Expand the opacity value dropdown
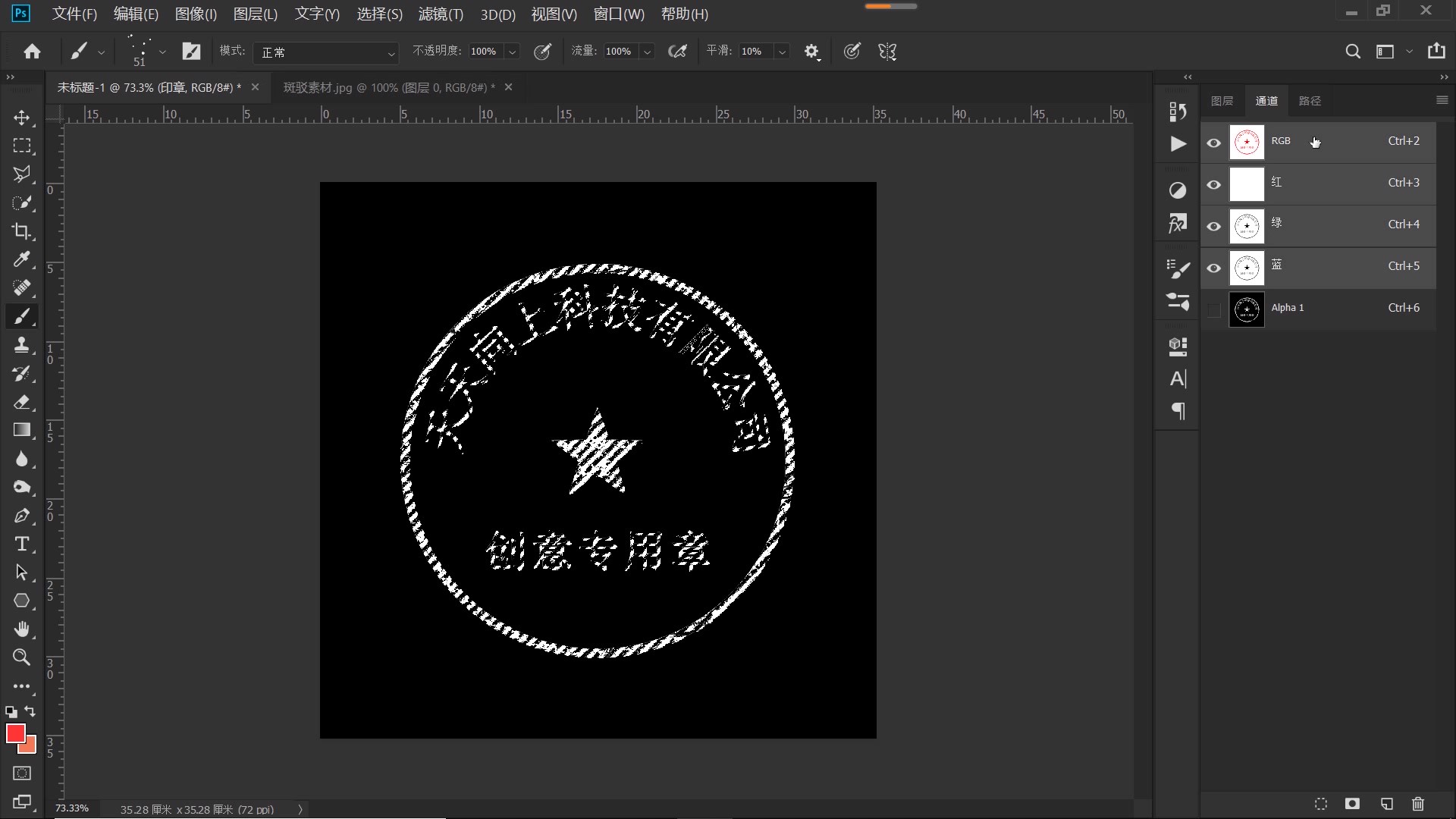Image resolution: width=1456 pixels, height=819 pixels. [513, 52]
